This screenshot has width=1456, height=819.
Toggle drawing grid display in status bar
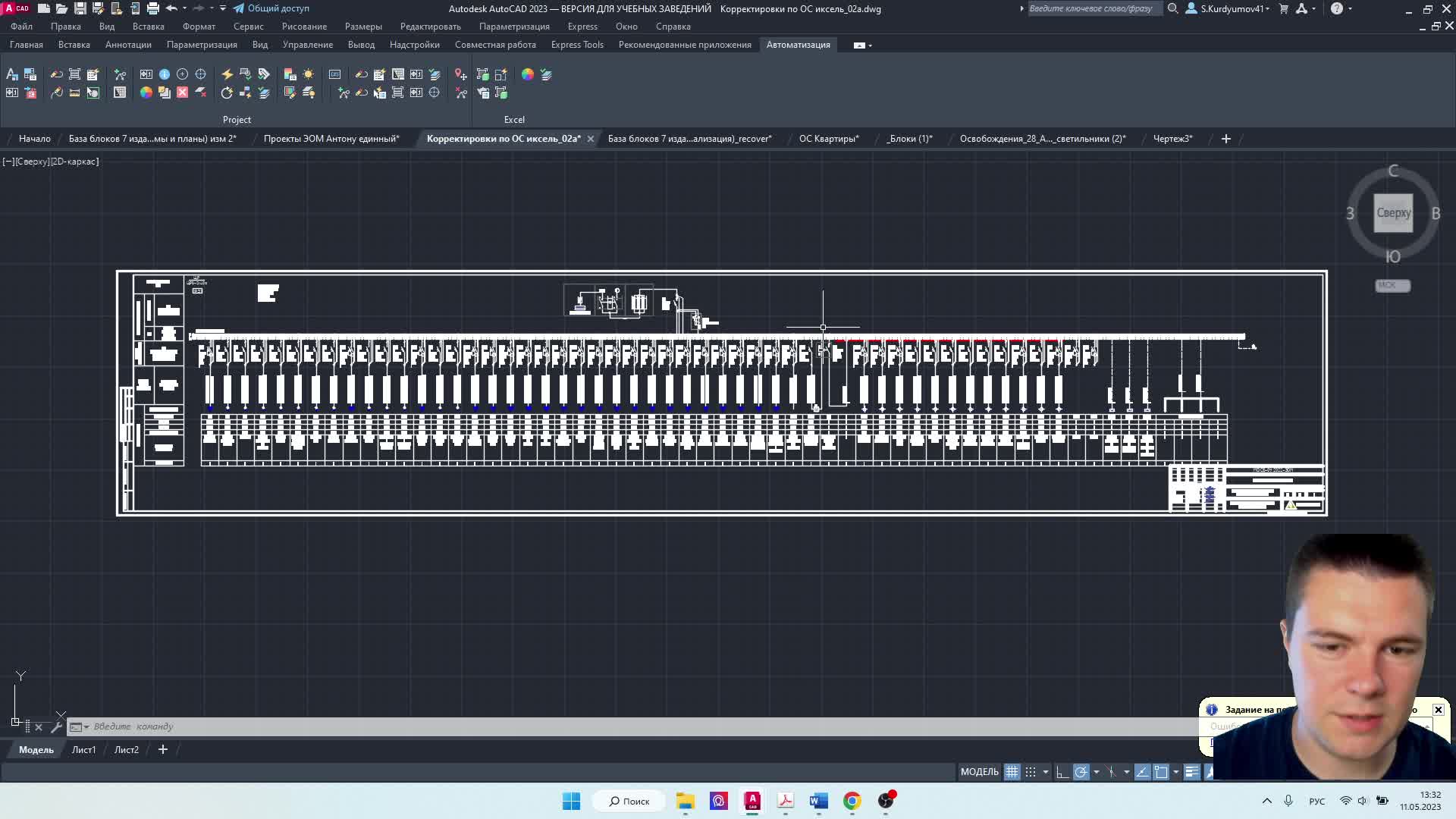pos(1012,772)
